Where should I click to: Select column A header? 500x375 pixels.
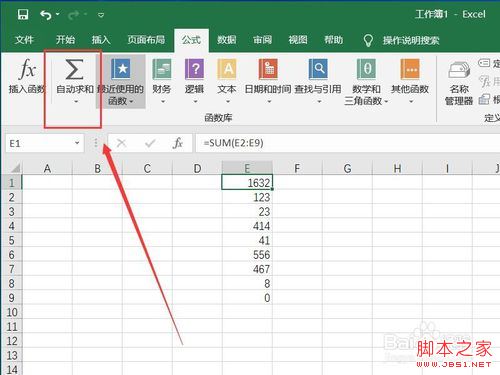[x=47, y=168]
